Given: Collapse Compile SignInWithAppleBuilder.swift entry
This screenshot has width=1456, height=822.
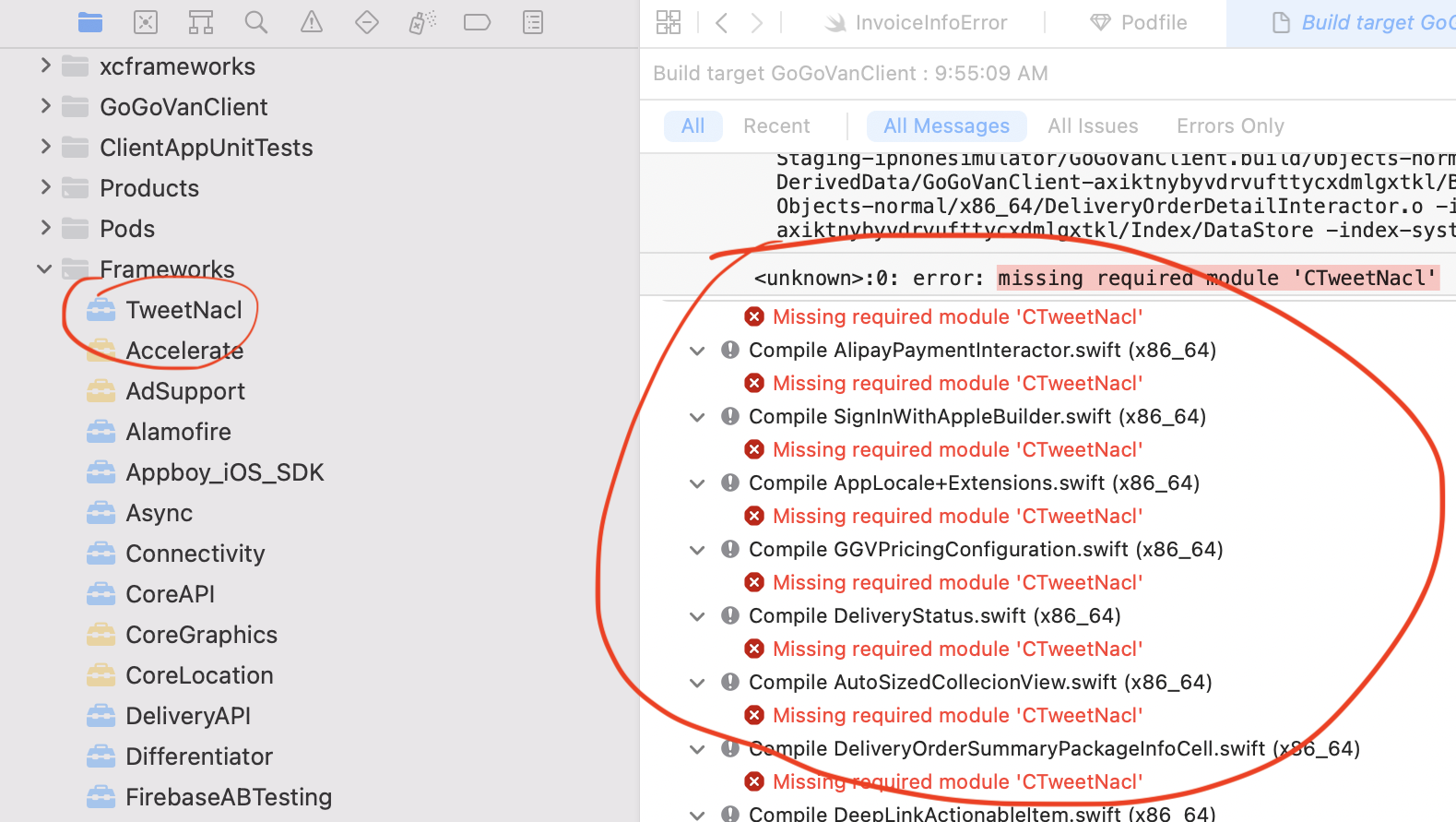Looking at the screenshot, I should (x=698, y=417).
